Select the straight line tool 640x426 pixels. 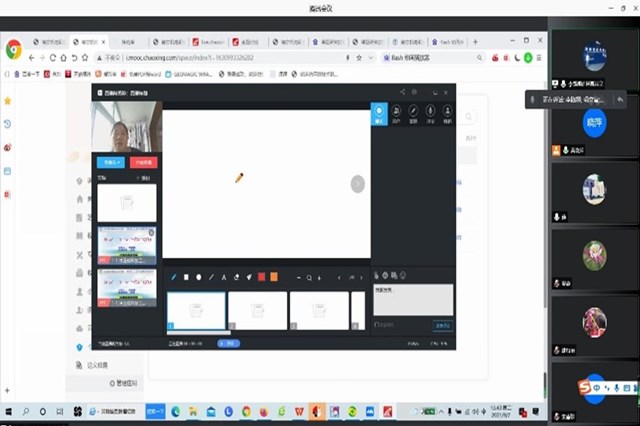coord(211,277)
